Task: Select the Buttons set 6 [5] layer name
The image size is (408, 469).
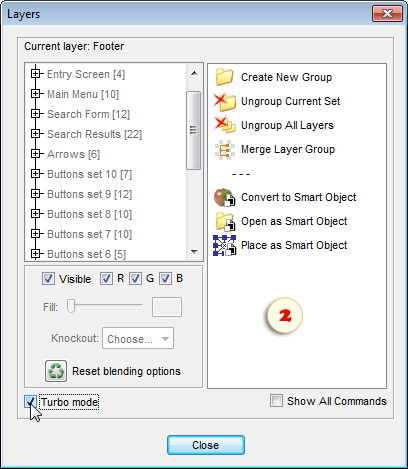Action: [86, 254]
